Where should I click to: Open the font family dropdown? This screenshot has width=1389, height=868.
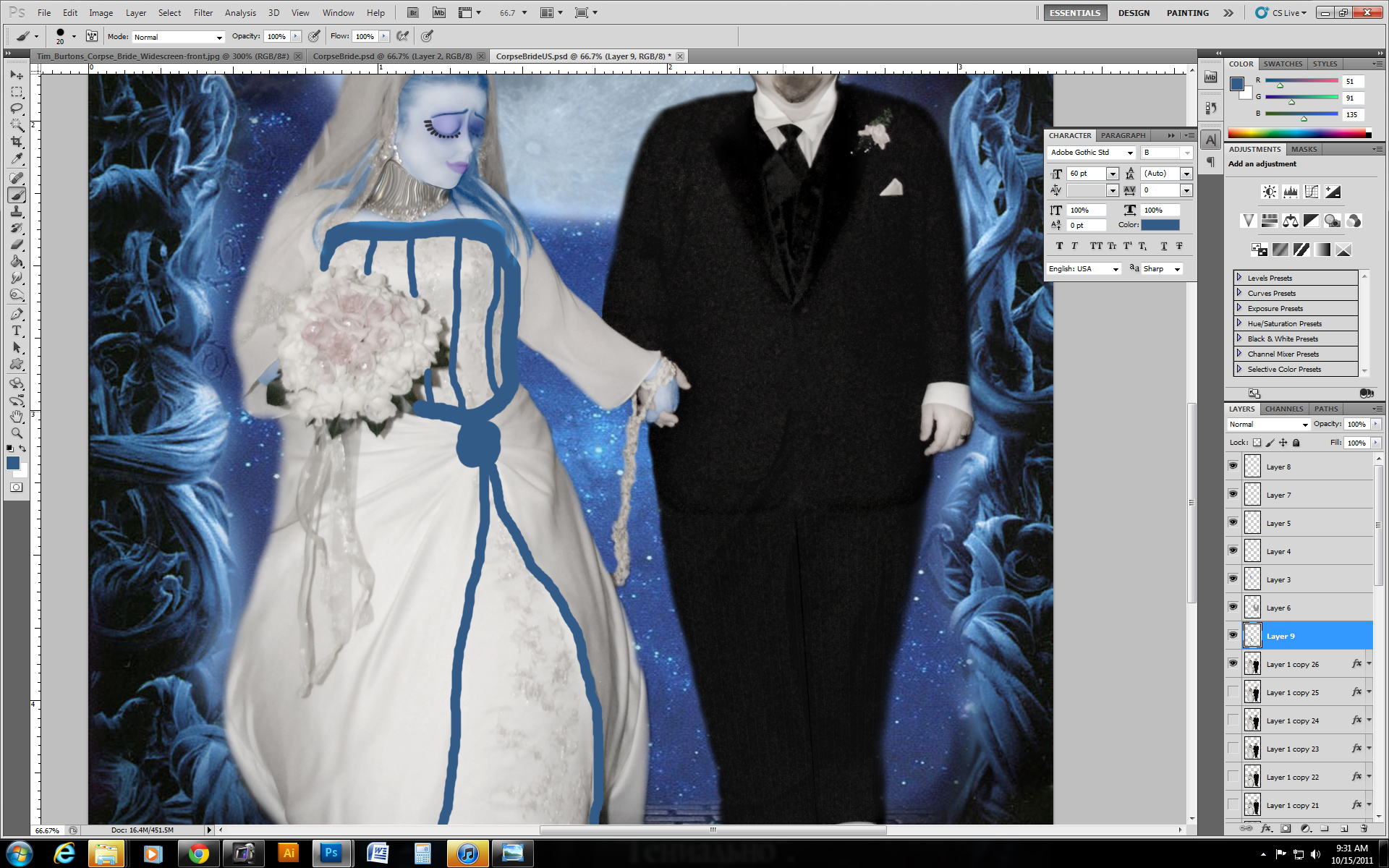[1091, 153]
